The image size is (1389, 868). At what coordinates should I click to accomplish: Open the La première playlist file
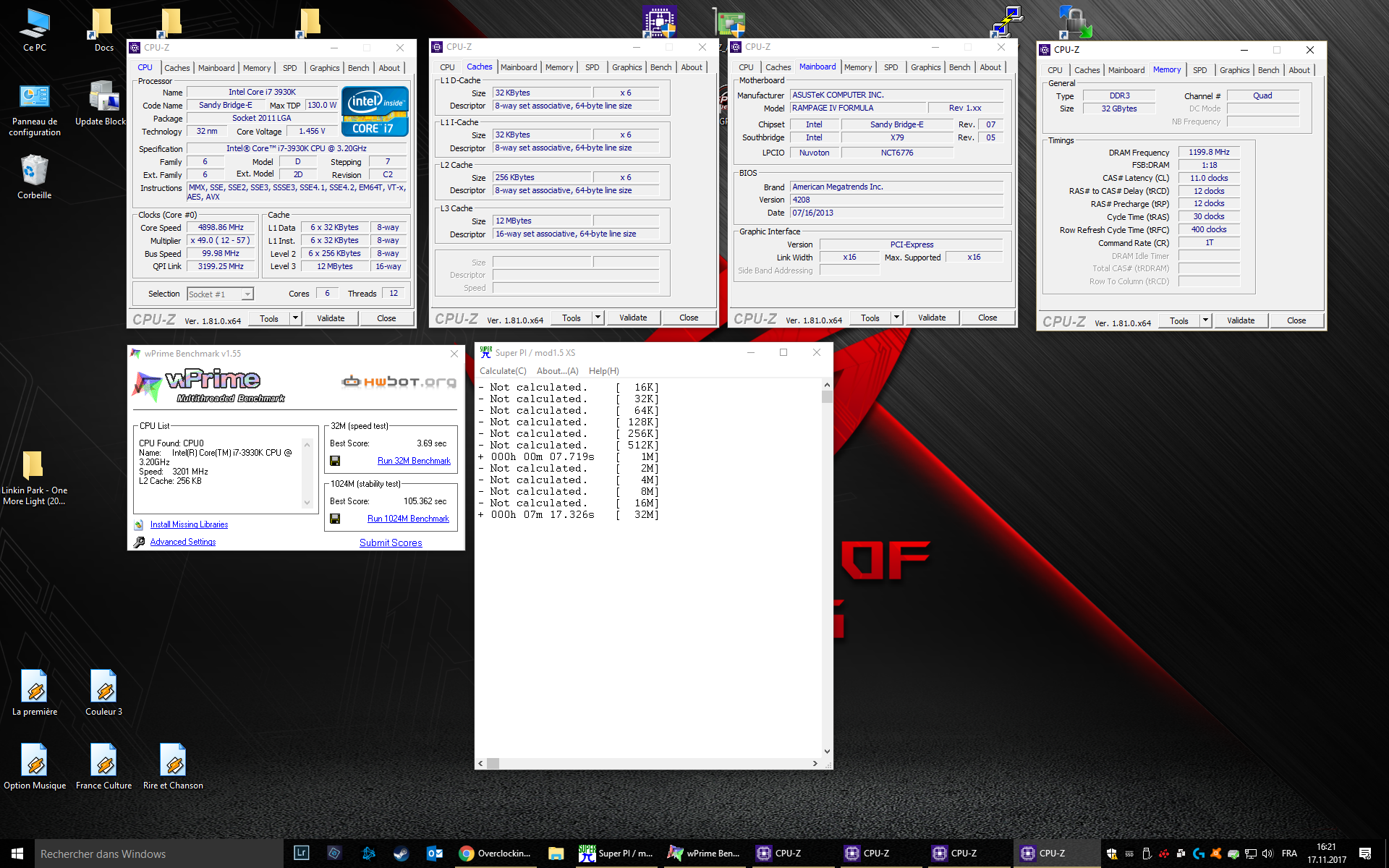pyautogui.click(x=34, y=692)
